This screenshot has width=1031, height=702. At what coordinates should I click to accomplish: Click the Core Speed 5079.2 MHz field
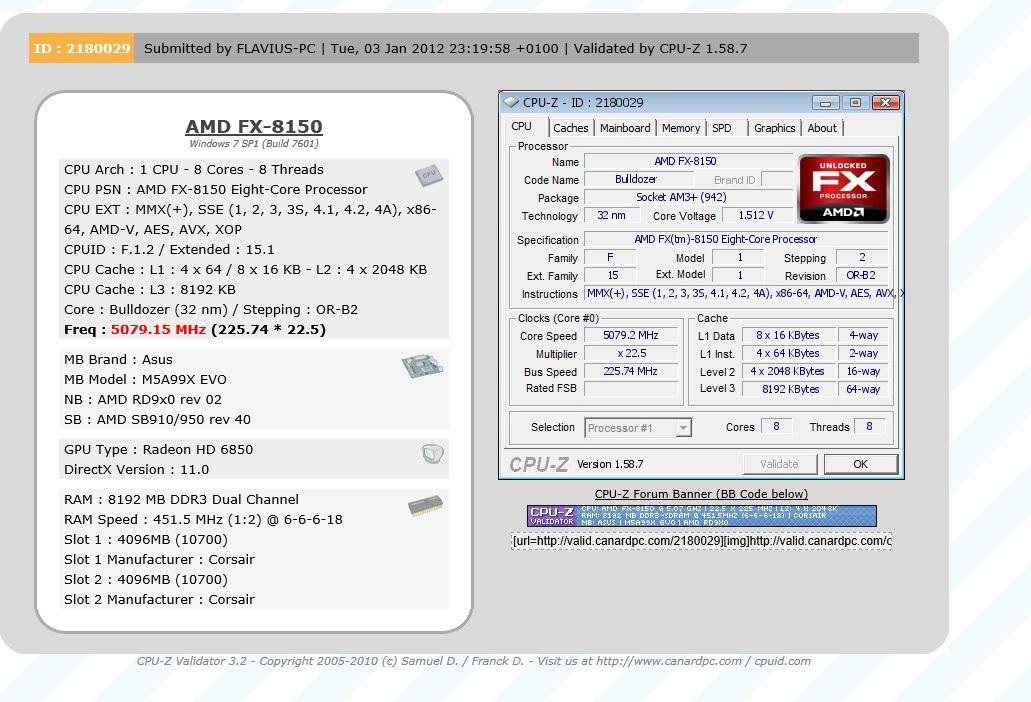point(631,335)
